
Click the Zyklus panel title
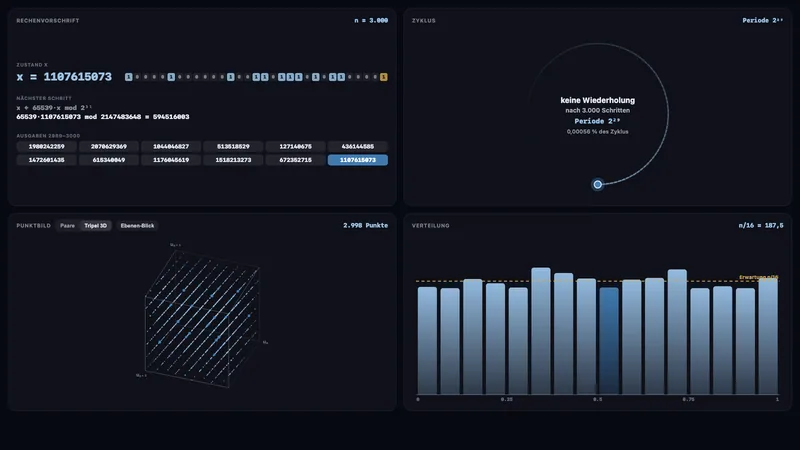coord(423,21)
